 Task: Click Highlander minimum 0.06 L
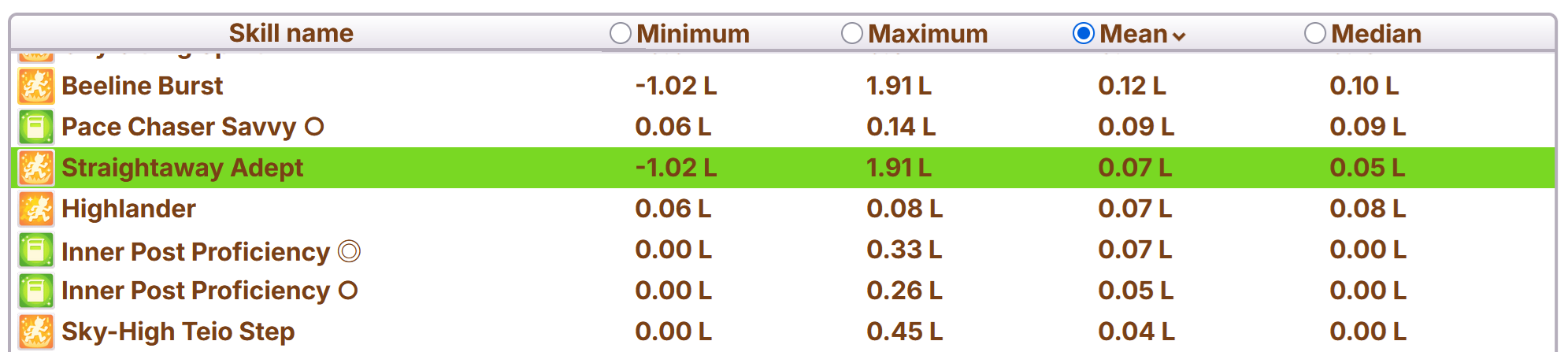tap(673, 209)
